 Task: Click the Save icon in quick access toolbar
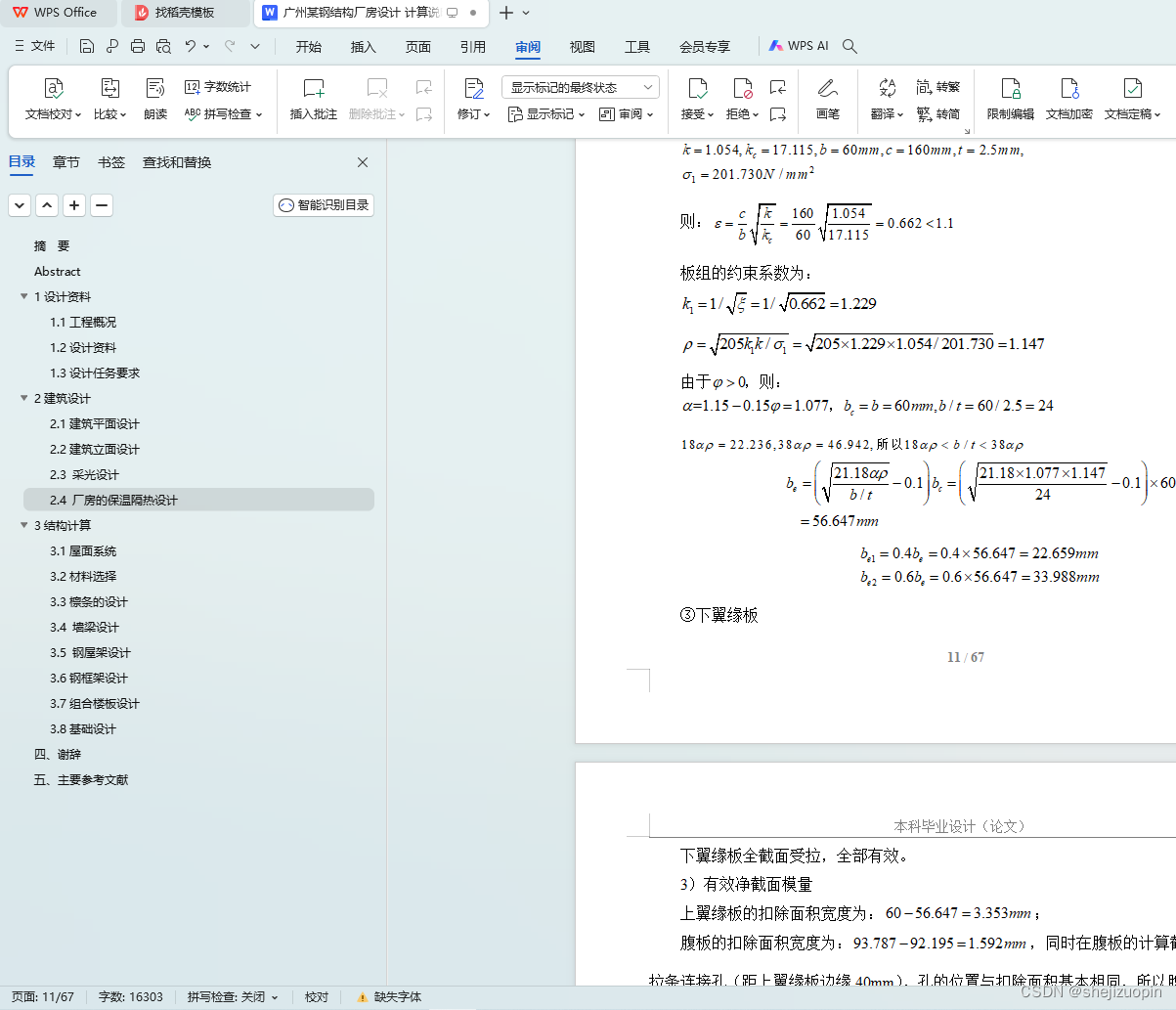pyautogui.click(x=87, y=46)
